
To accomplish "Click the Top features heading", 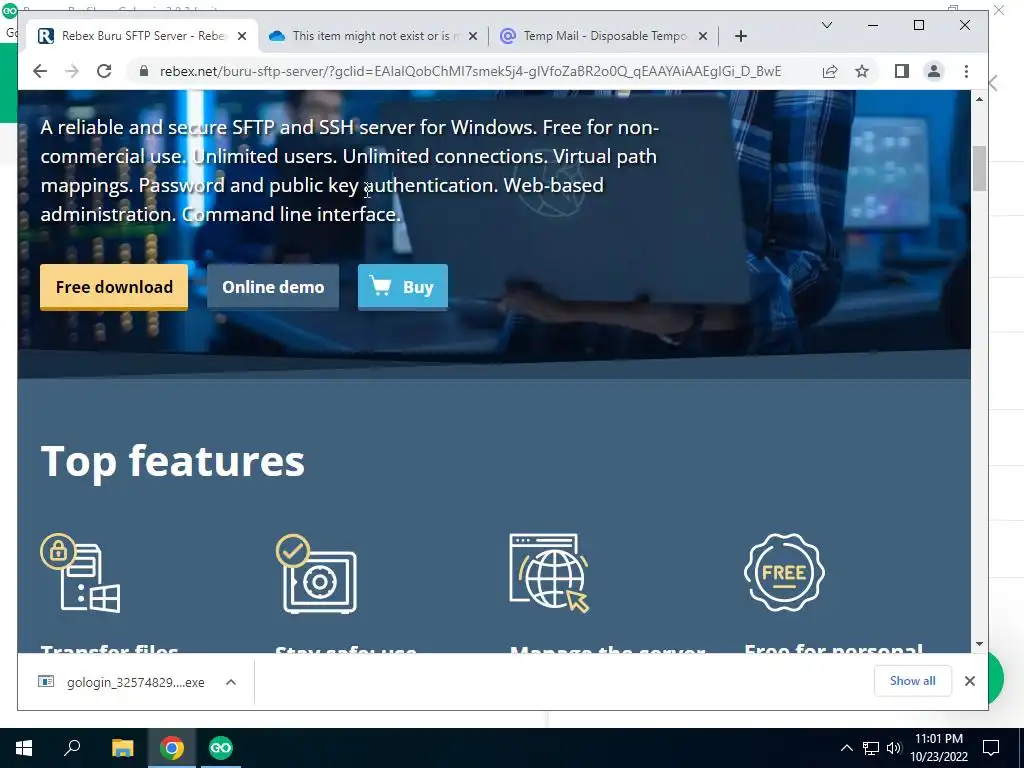I will click(172, 460).
